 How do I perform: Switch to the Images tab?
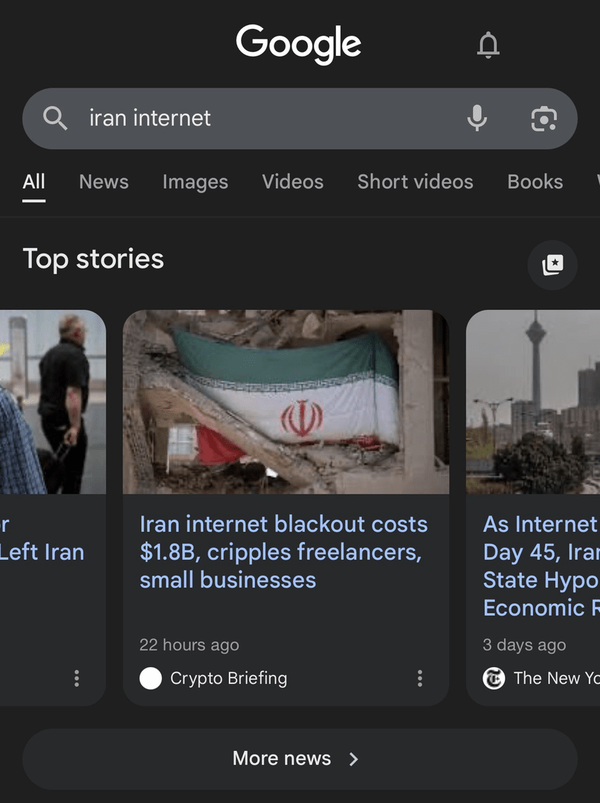tap(195, 182)
